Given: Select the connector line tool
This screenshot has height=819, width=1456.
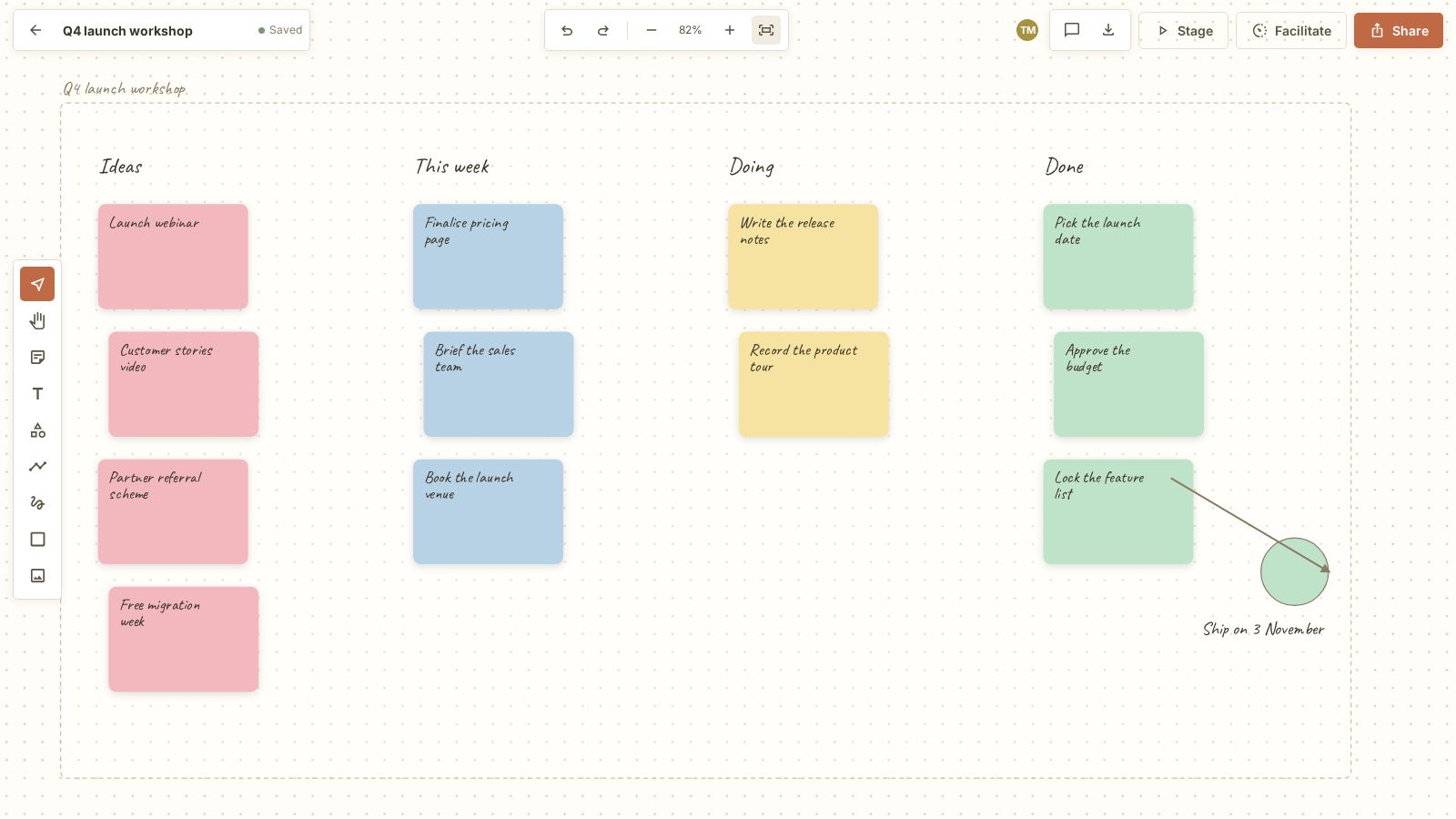Looking at the screenshot, I should tap(37, 466).
